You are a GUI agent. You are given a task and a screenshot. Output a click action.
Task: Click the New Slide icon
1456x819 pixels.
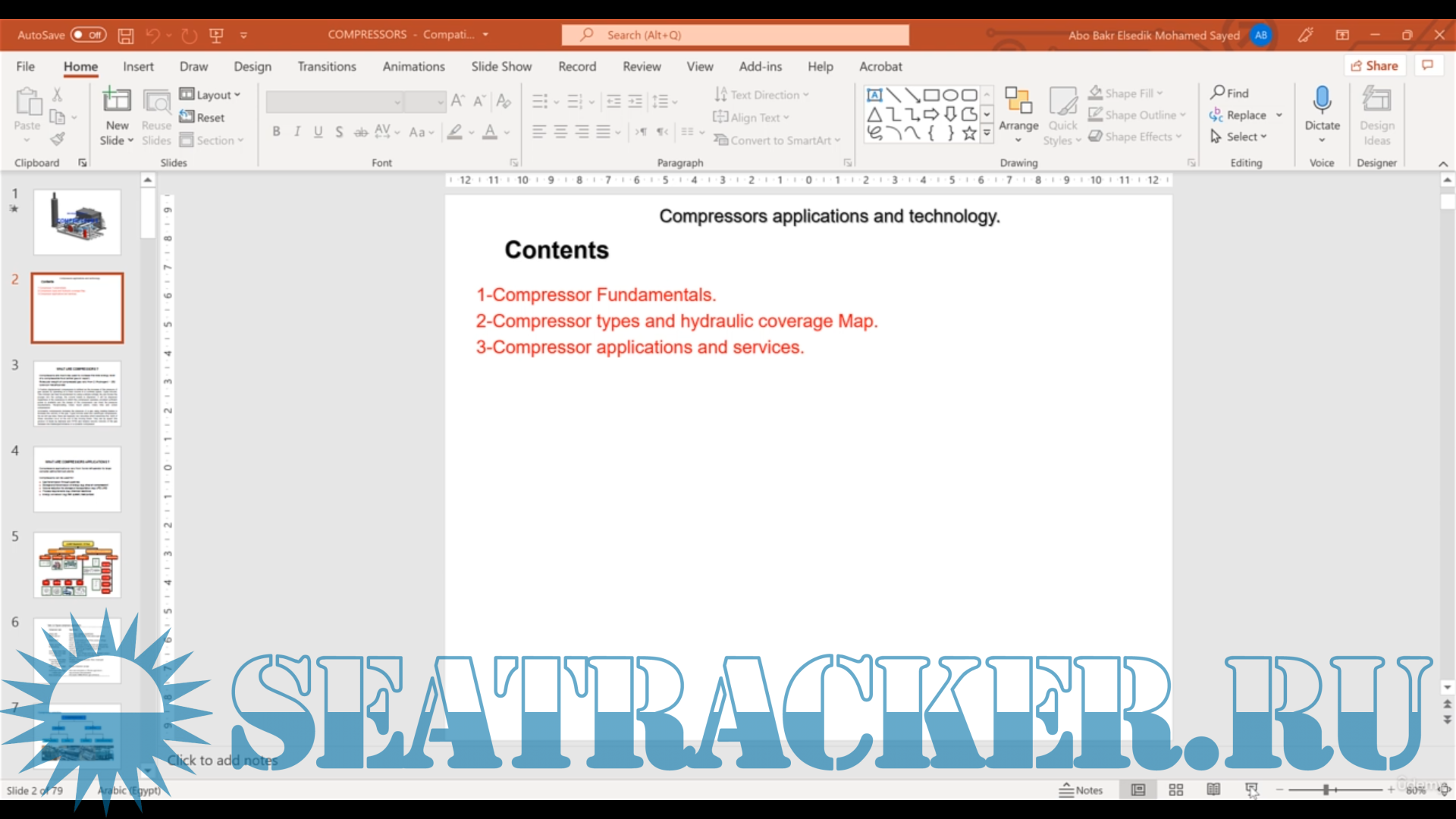(117, 101)
